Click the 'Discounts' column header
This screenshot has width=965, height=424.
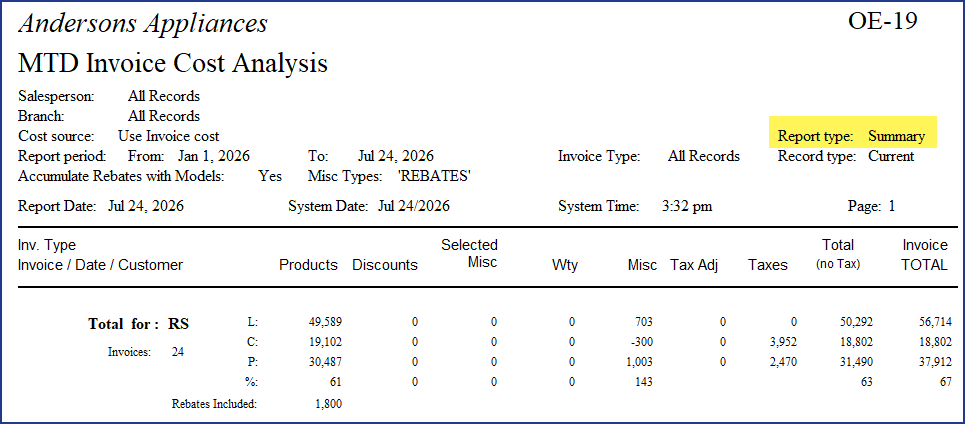coord(385,265)
